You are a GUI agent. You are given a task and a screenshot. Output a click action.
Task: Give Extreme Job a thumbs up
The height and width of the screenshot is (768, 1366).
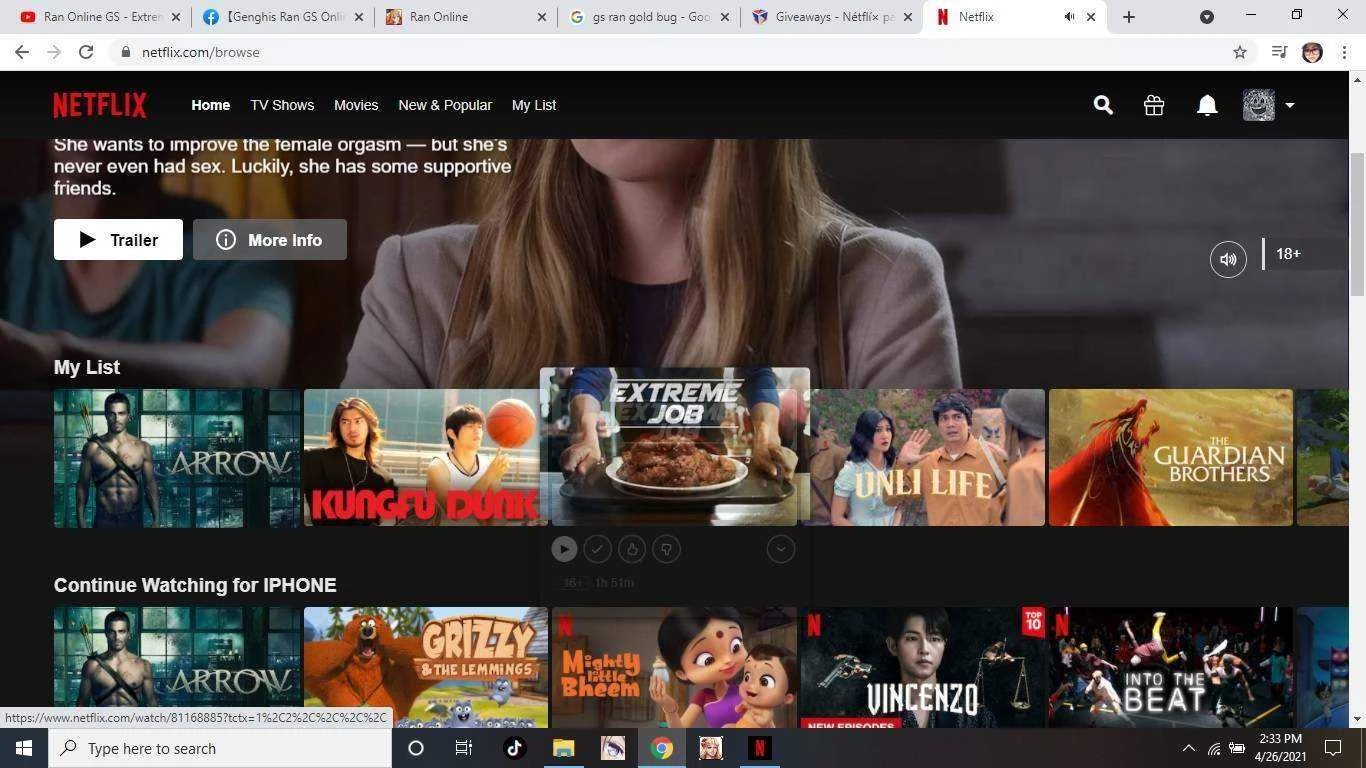(x=632, y=548)
